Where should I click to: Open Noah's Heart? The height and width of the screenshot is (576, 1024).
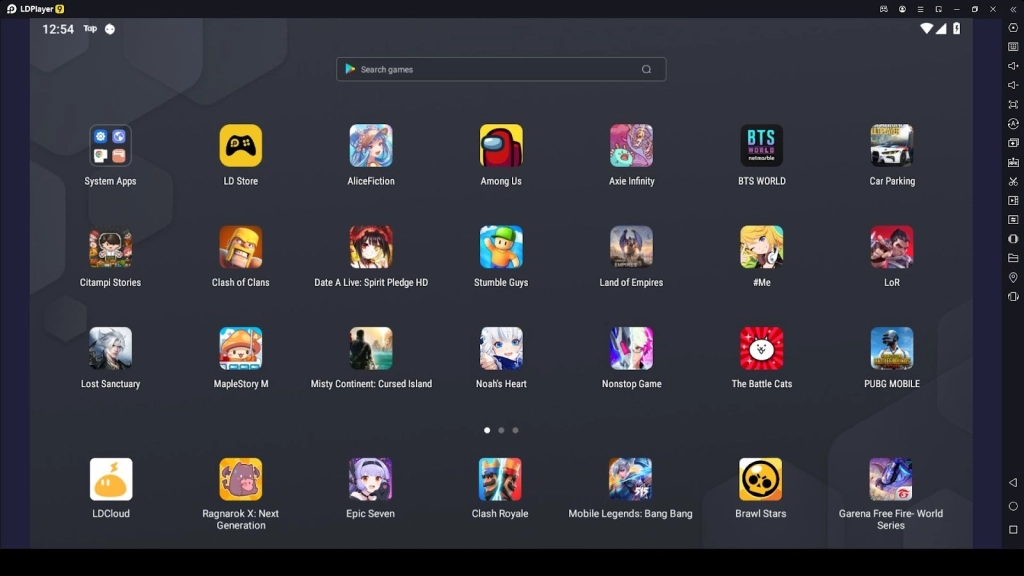tap(501, 348)
